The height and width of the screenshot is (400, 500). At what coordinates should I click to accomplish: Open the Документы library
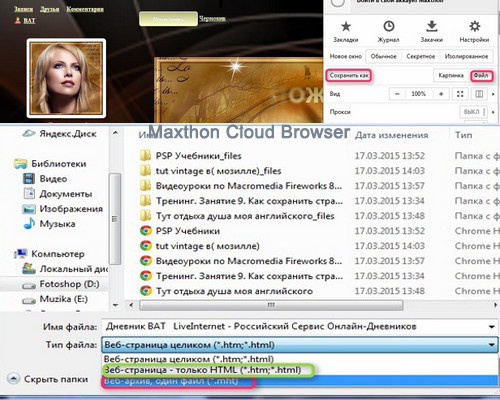[58, 194]
